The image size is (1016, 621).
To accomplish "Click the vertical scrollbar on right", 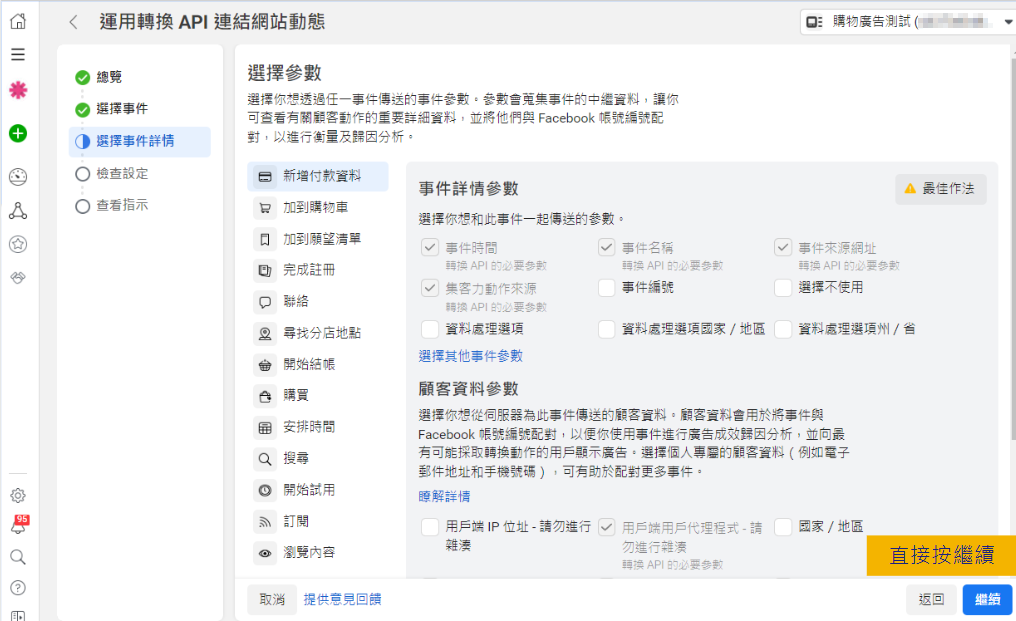I will tap(1009, 250).
